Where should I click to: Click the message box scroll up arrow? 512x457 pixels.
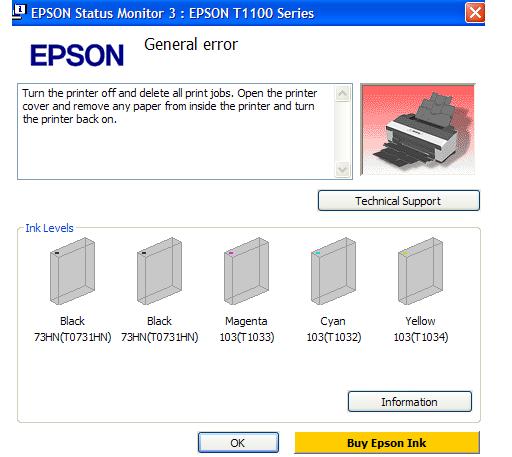coord(342,93)
